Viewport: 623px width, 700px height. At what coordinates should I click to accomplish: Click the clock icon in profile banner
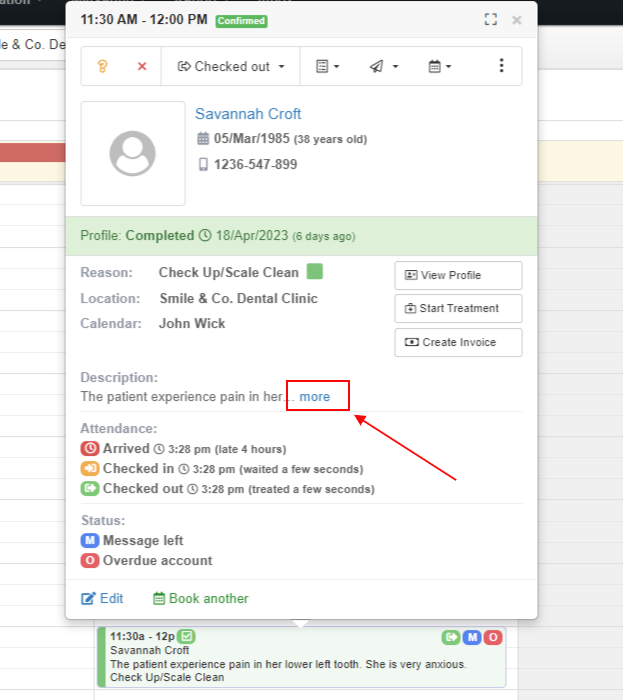[x=205, y=235]
